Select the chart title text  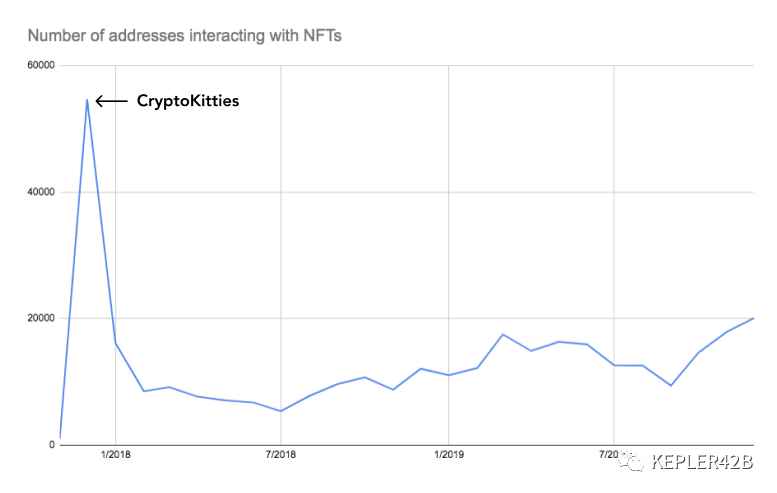click(x=185, y=35)
